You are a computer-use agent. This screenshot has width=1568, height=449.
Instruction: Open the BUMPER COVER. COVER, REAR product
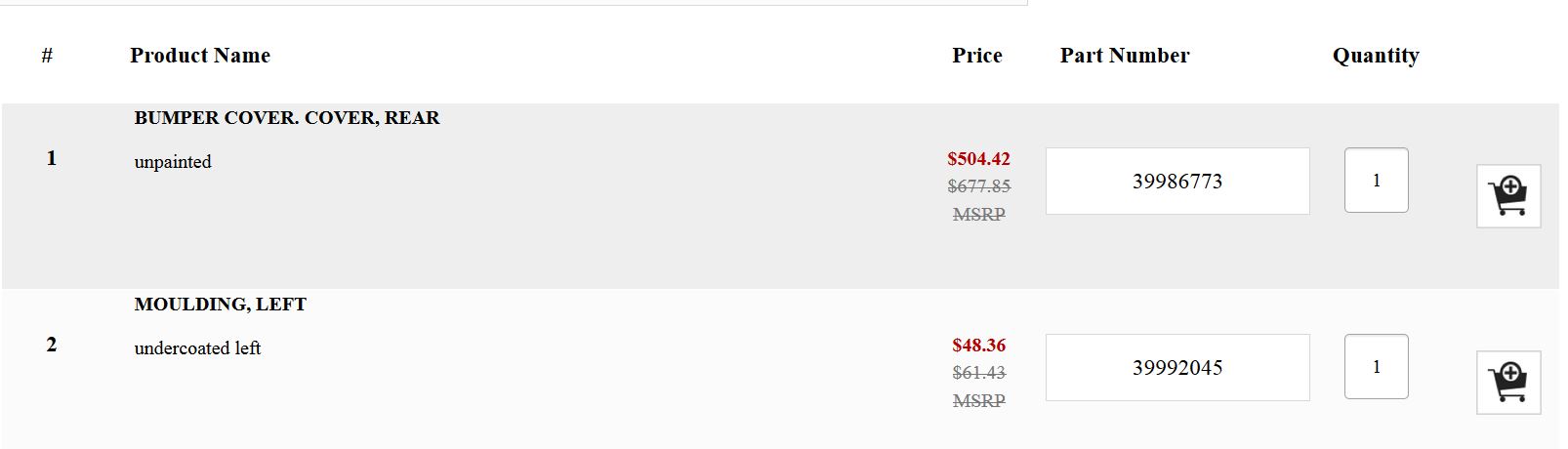287,118
